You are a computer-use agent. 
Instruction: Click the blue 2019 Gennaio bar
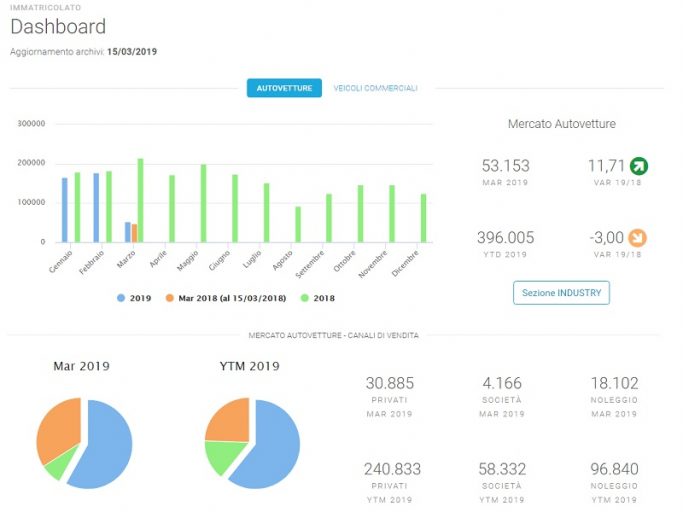click(x=65, y=210)
